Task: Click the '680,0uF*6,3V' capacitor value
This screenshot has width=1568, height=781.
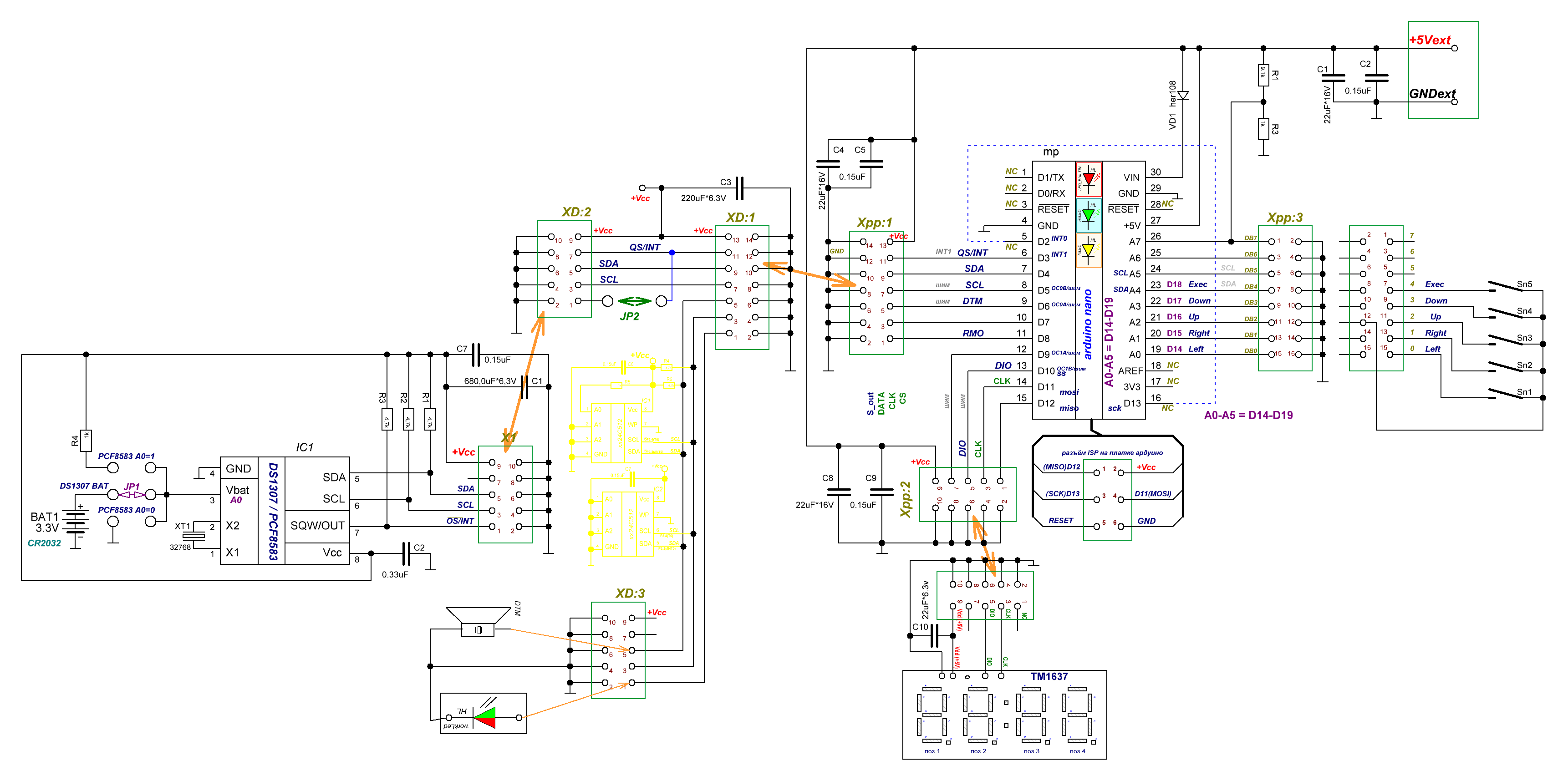Action: (x=490, y=381)
